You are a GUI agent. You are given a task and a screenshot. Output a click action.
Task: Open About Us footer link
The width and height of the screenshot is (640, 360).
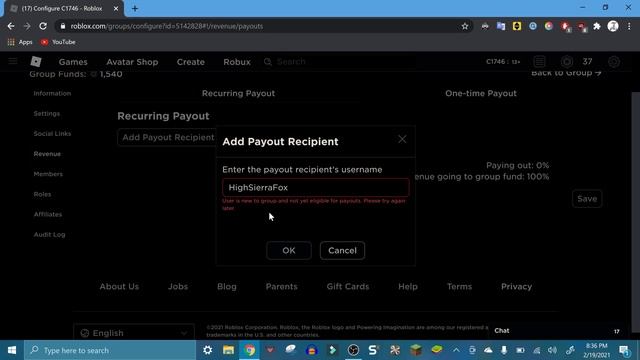(x=119, y=287)
